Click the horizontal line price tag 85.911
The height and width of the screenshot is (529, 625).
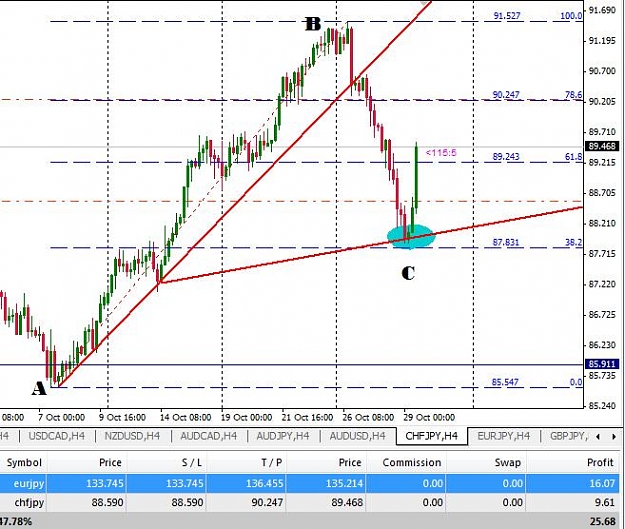pos(602,364)
